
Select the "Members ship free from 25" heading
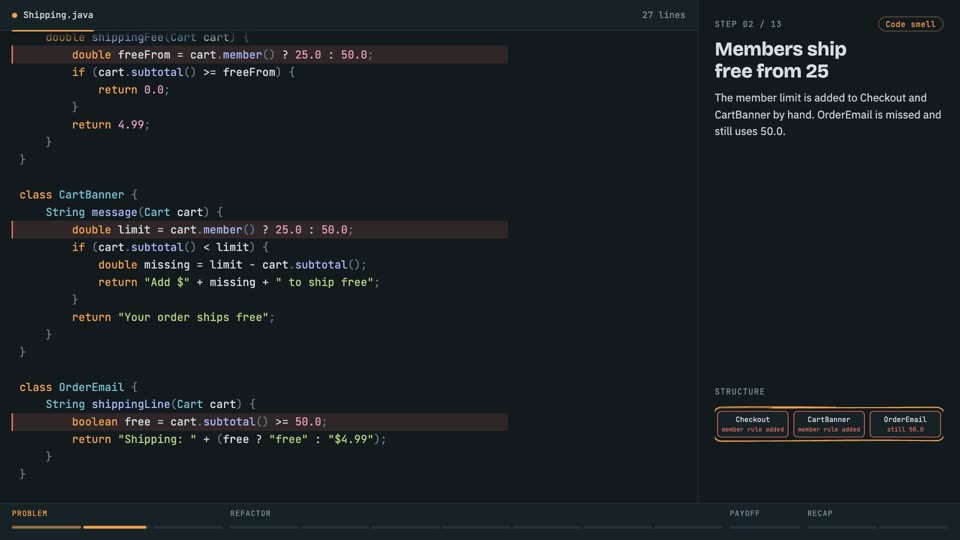[780, 60]
